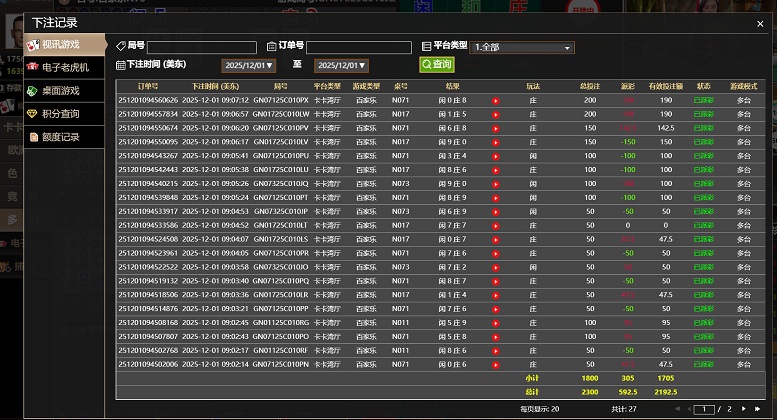Open the start date picker dropdown
The image size is (777, 420).
point(247,66)
